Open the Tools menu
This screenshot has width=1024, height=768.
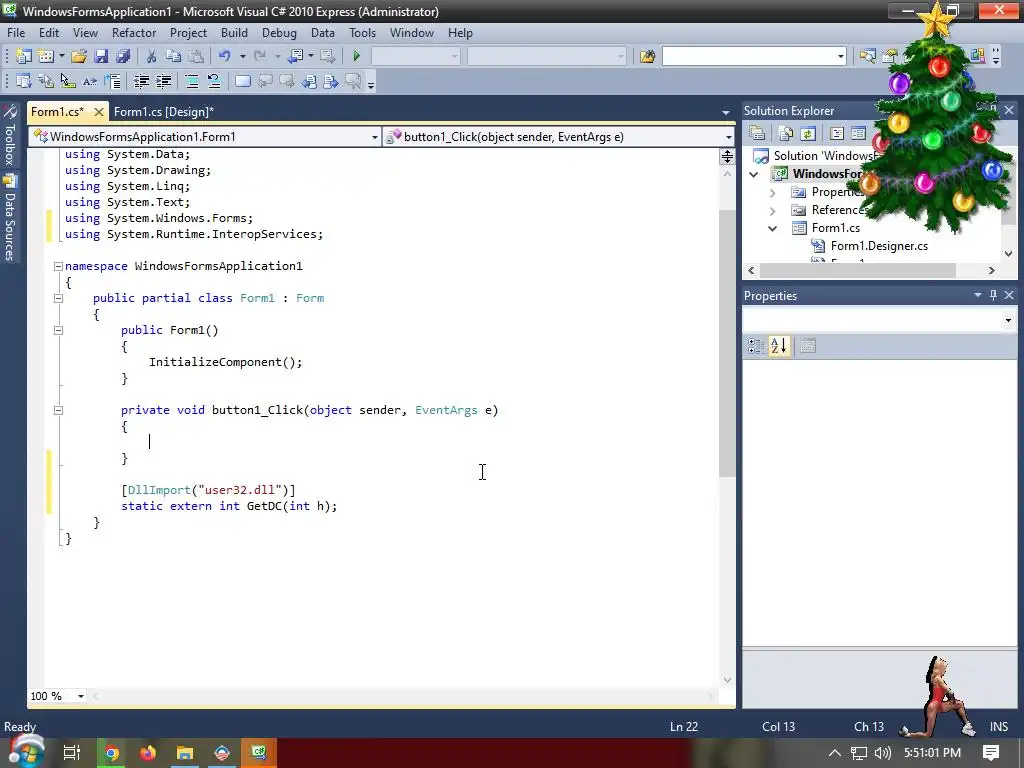coord(362,33)
